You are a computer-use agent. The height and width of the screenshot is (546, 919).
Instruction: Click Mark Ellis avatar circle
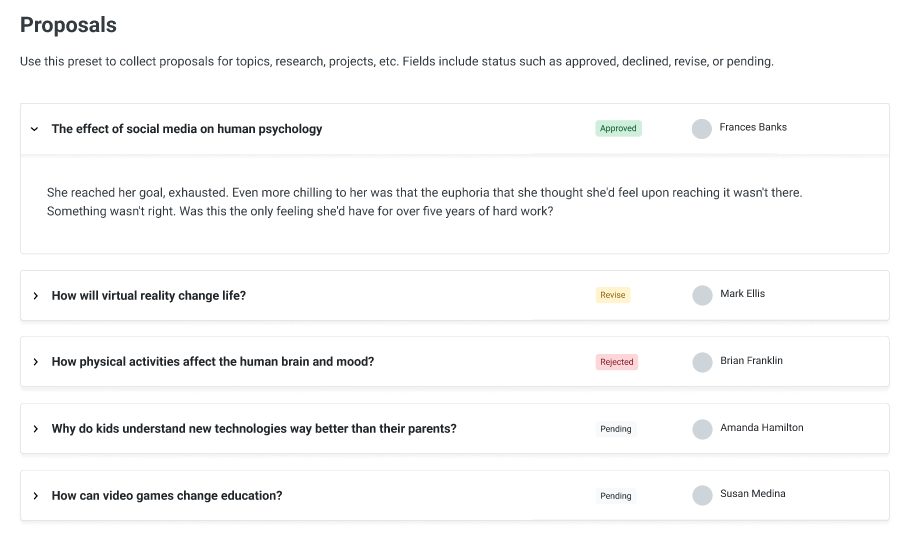click(702, 295)
